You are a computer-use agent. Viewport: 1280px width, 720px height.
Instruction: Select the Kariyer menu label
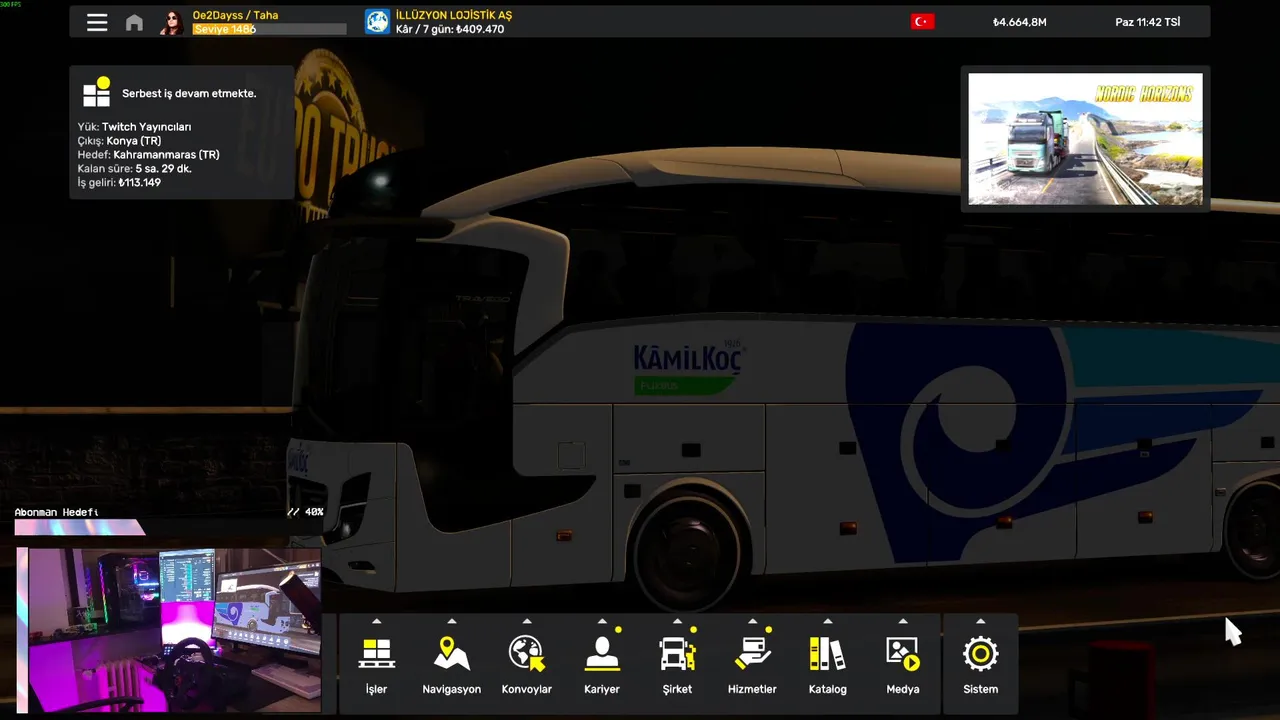click(x=602, y=689)
